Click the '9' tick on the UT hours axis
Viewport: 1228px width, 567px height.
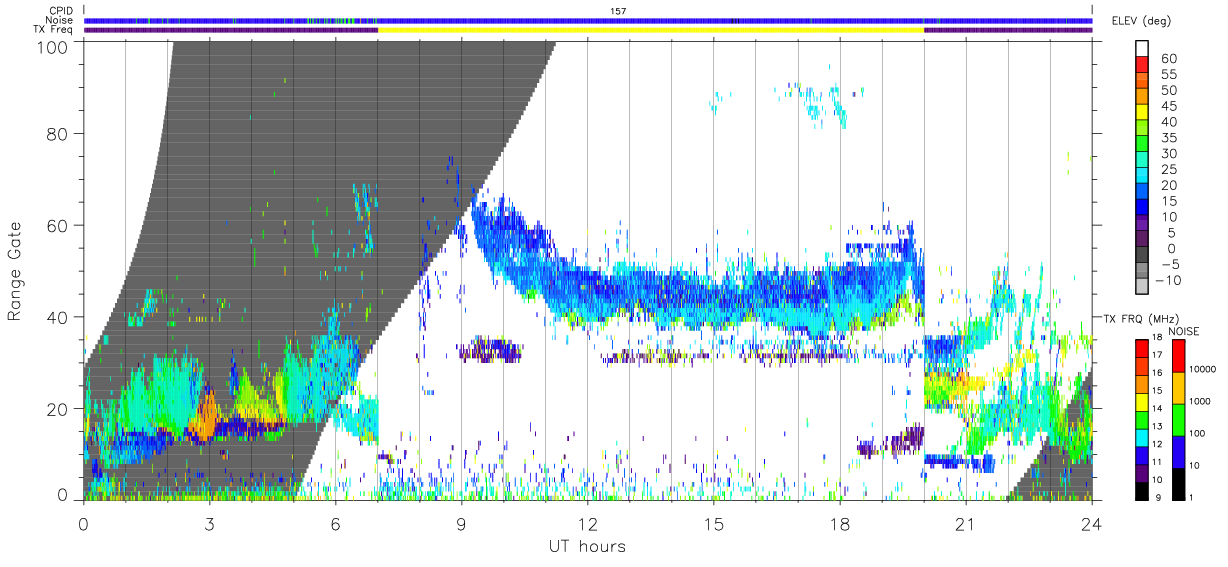tap(462, 524)
